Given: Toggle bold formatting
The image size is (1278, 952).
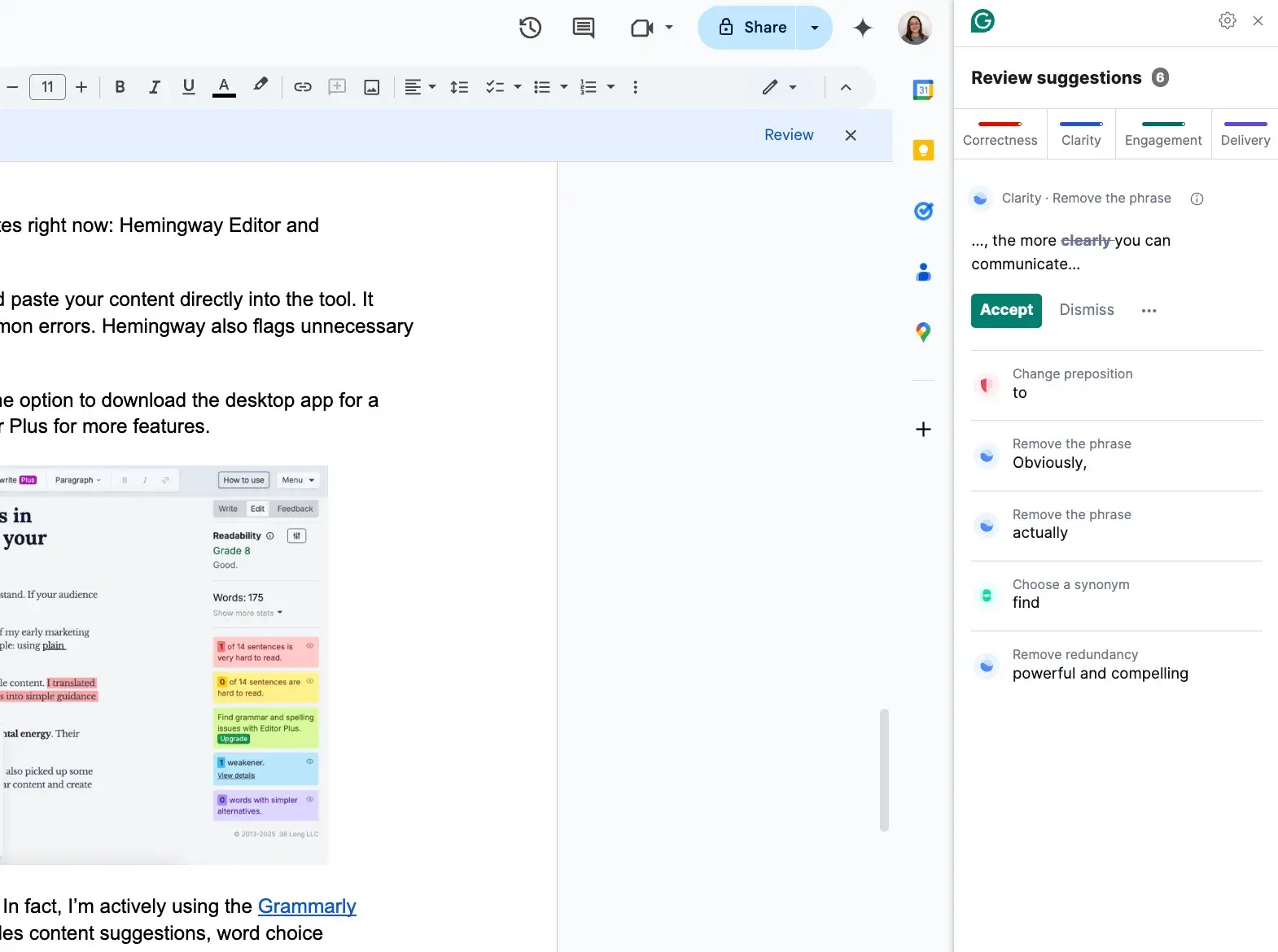Looking at the screenshot, I should coord(120,87).
